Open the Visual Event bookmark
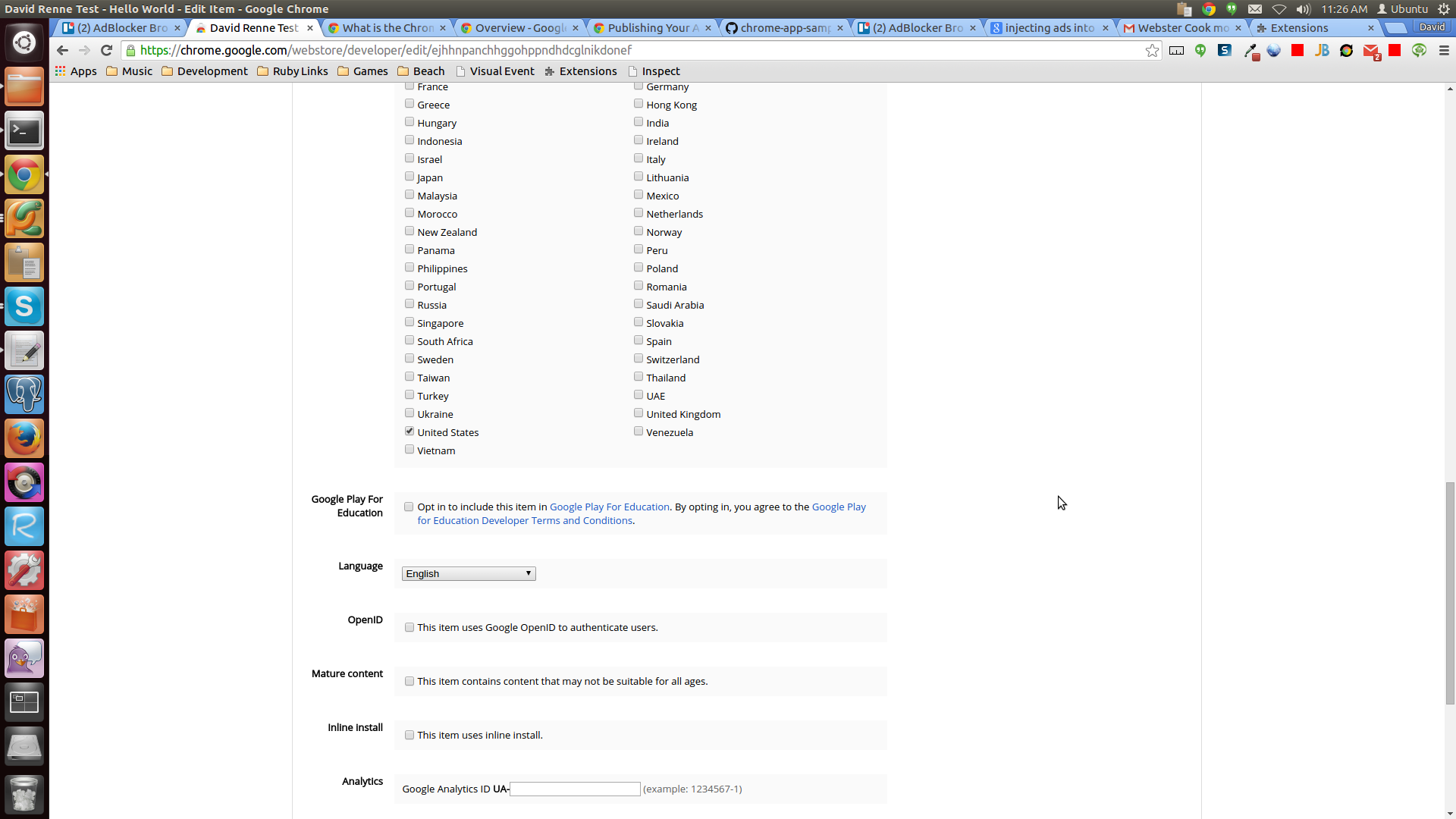Screen dimensions: 1456x819 (494, 71)
